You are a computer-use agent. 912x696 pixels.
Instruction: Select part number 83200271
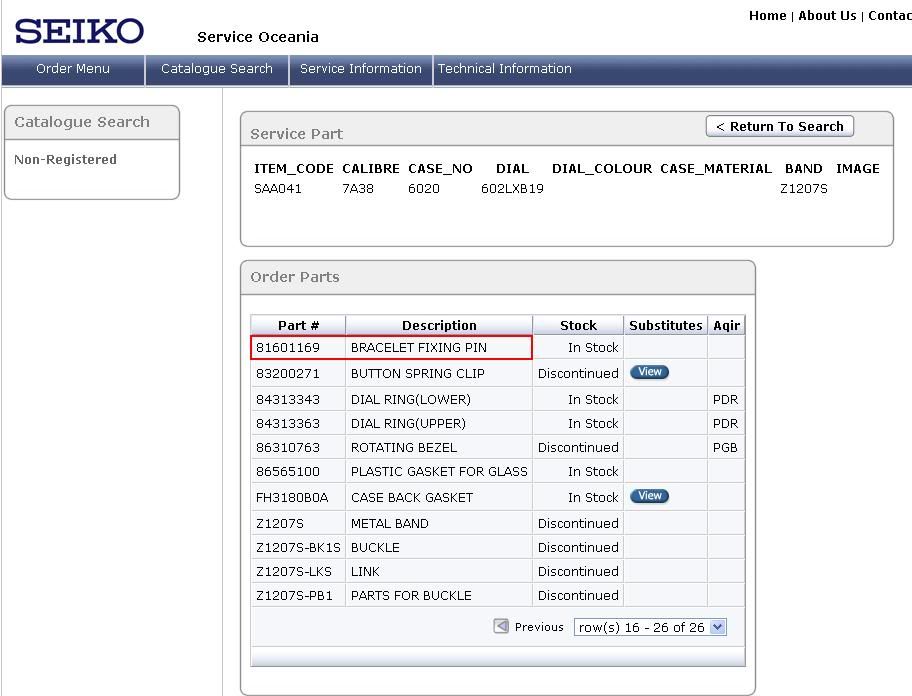point(288,373)
